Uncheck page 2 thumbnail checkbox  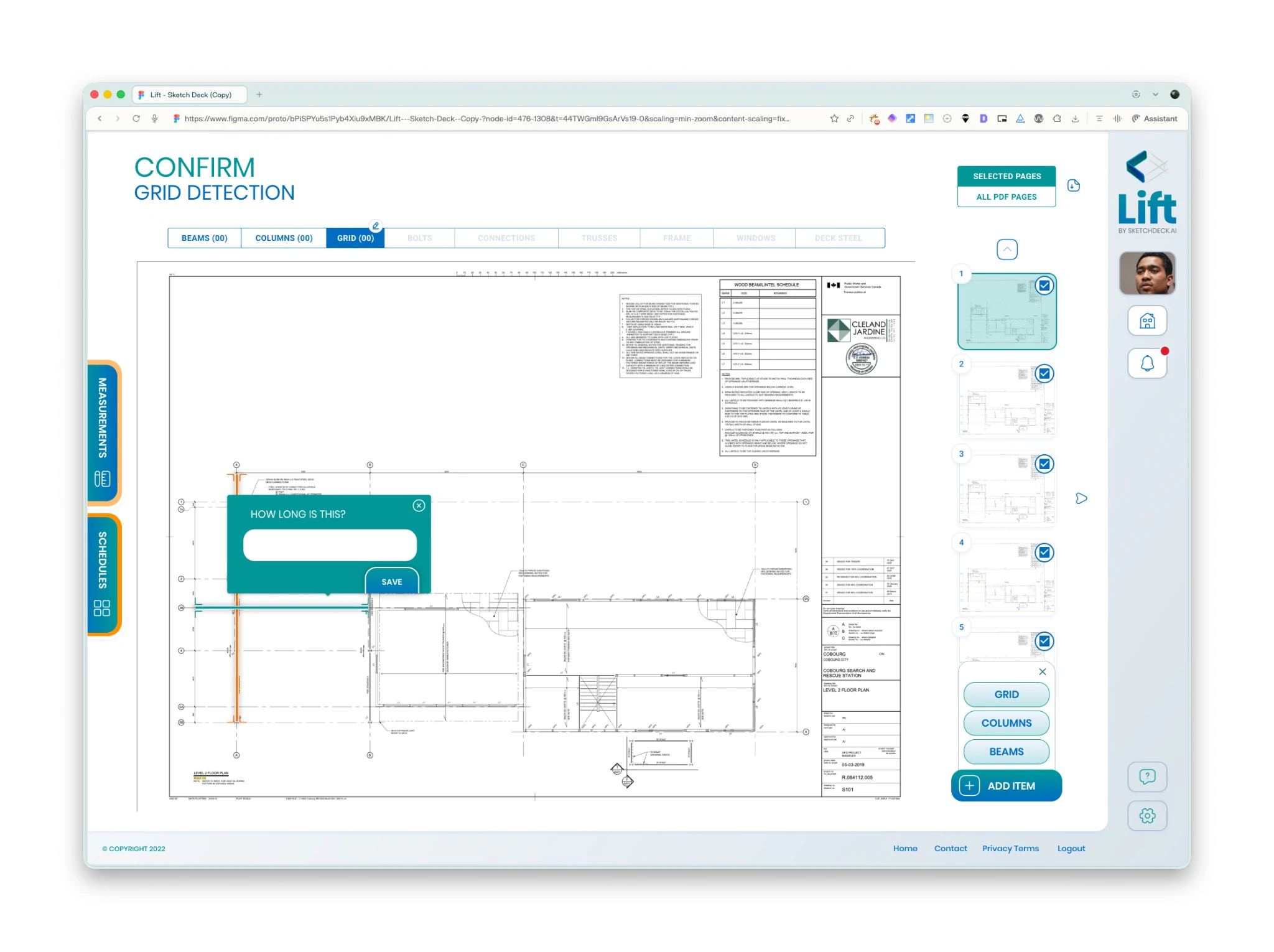tap(1044, 374)
